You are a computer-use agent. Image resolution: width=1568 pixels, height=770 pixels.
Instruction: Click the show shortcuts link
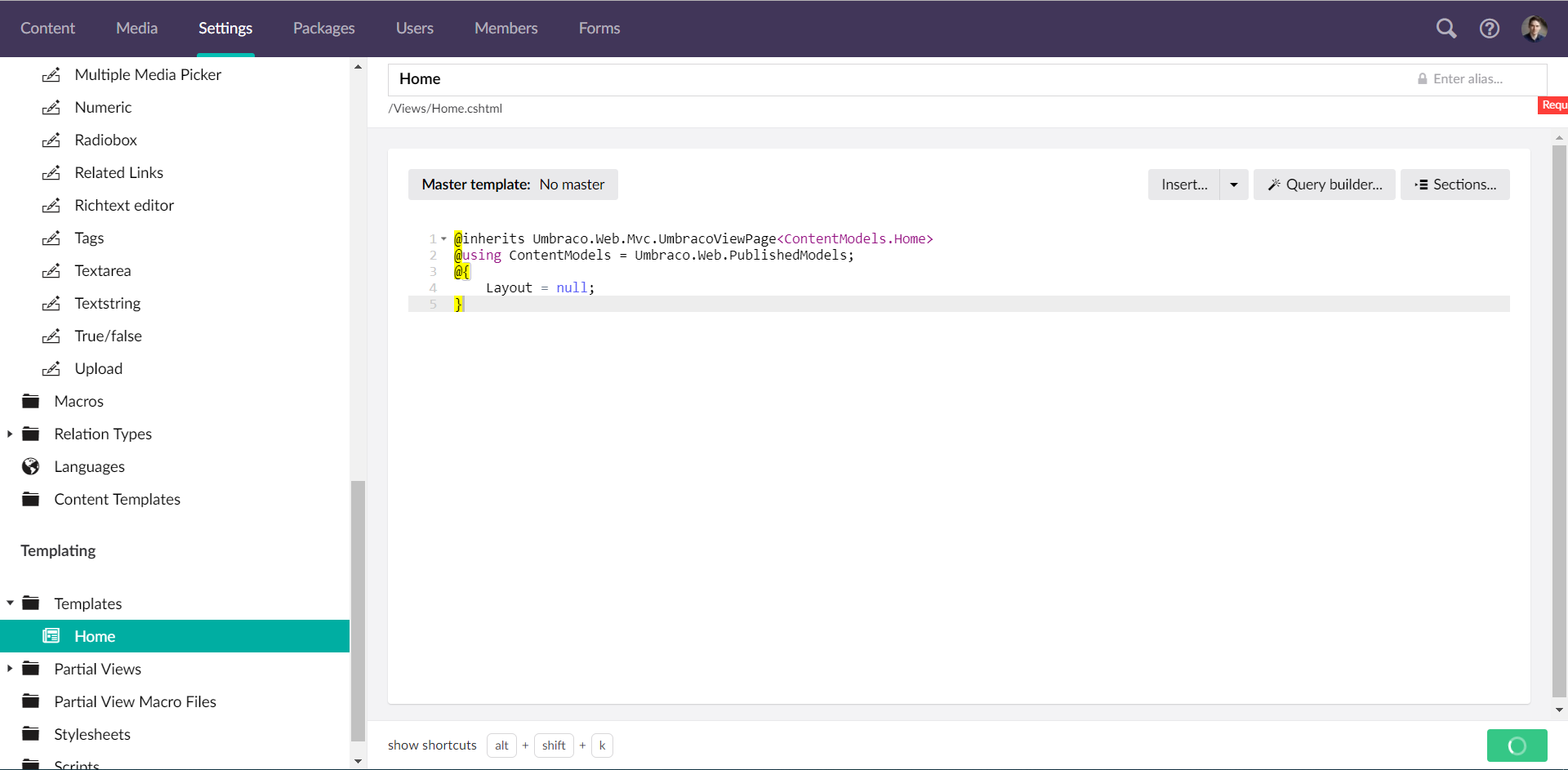pos(432,745)
